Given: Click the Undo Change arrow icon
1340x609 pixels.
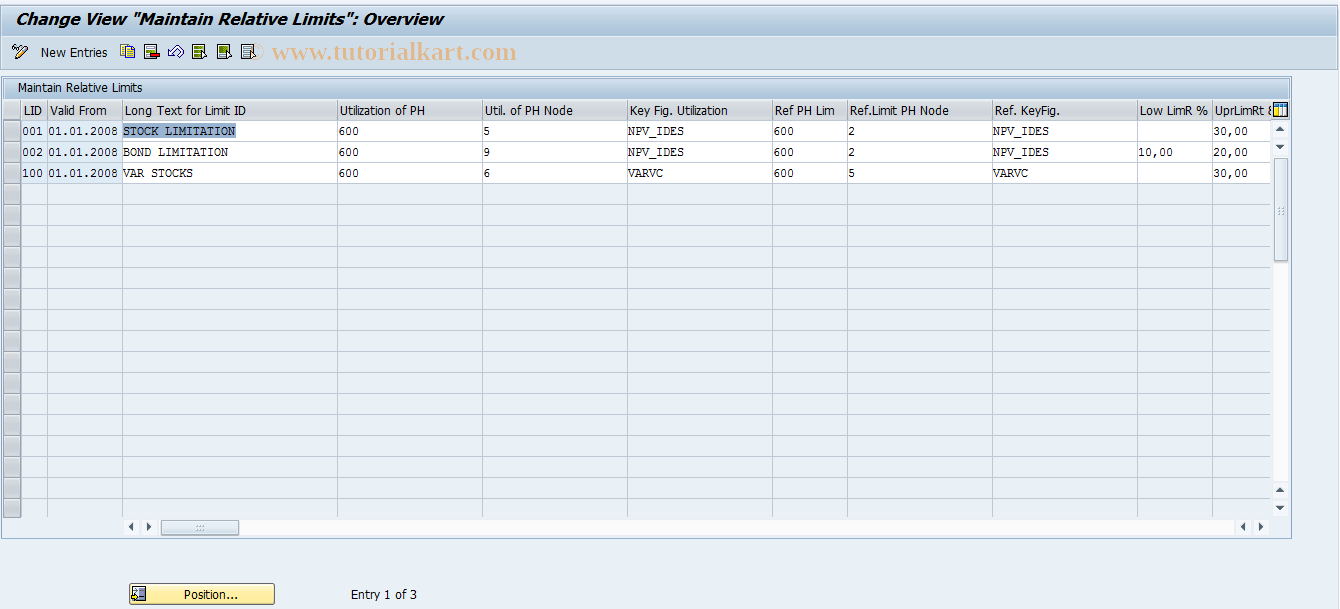Looking at the screenshot, I should coord(175,52).
